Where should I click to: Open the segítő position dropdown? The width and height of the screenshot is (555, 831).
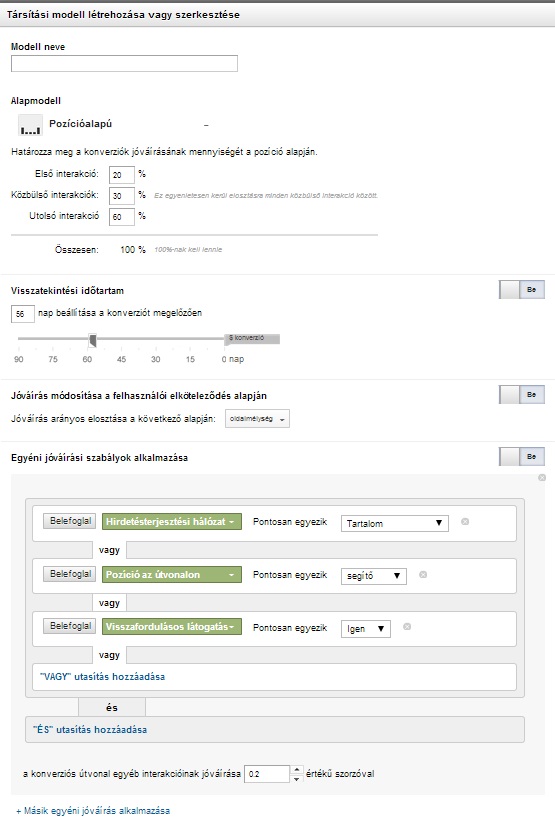[374, 576]
